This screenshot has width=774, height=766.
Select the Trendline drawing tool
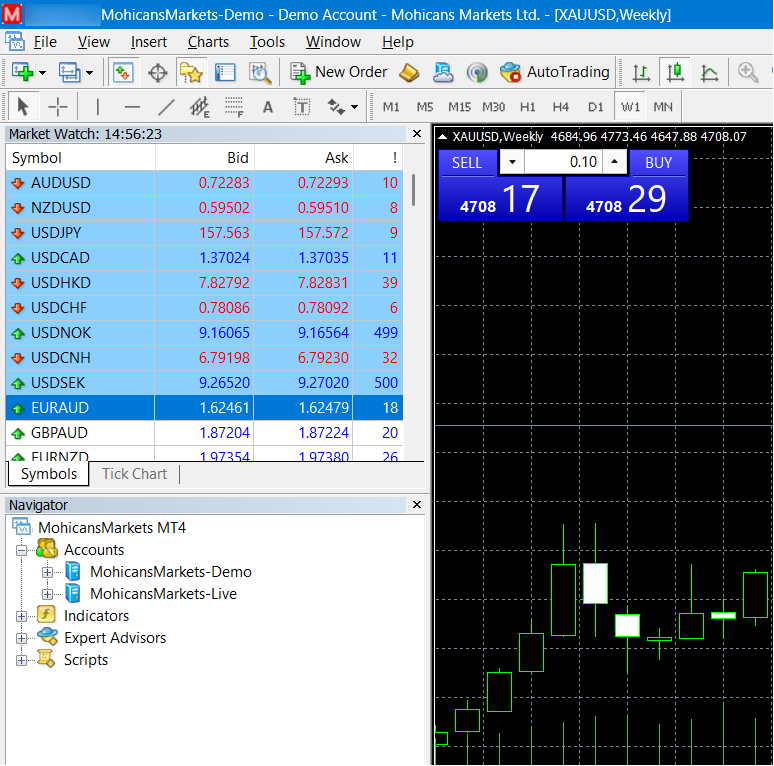pos(166,107)
